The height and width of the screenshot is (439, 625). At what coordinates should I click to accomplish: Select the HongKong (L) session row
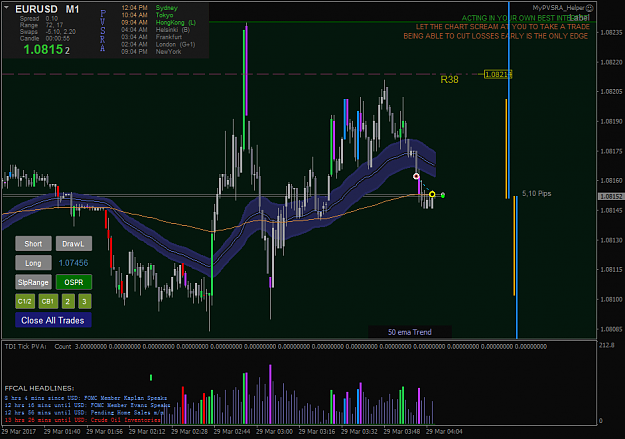[159, 22]
